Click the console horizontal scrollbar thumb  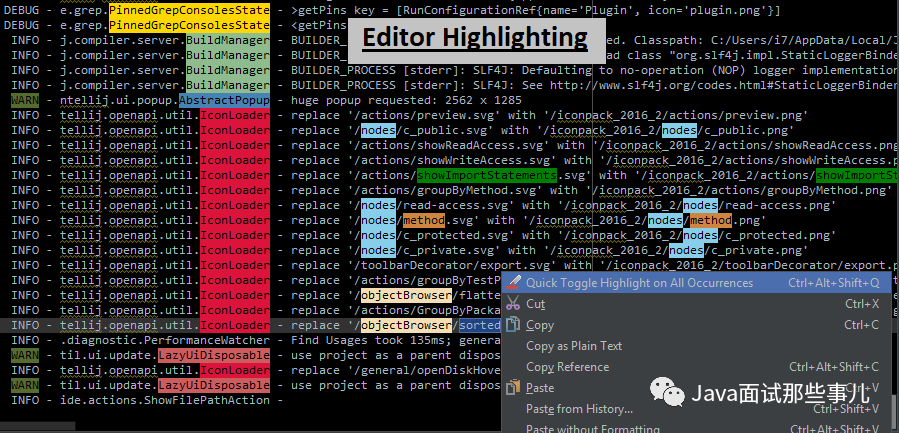(37, 426)
